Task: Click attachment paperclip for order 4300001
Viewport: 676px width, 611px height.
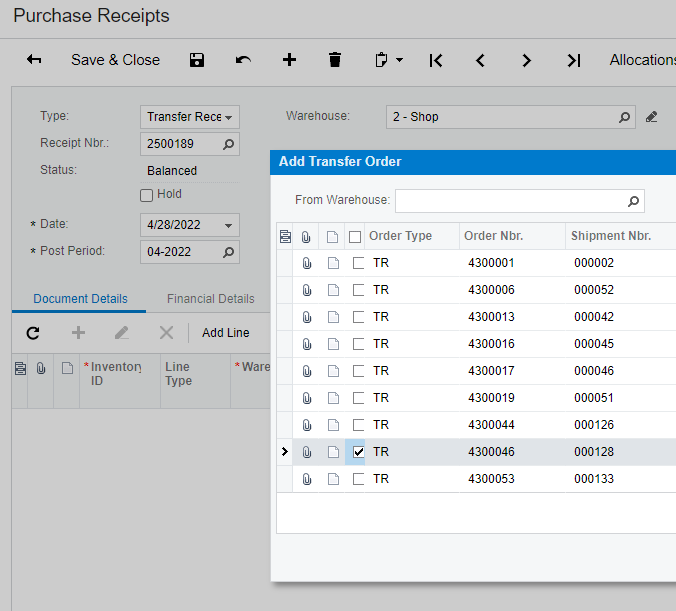Action: pyautogui.click(x=307, y=263)
